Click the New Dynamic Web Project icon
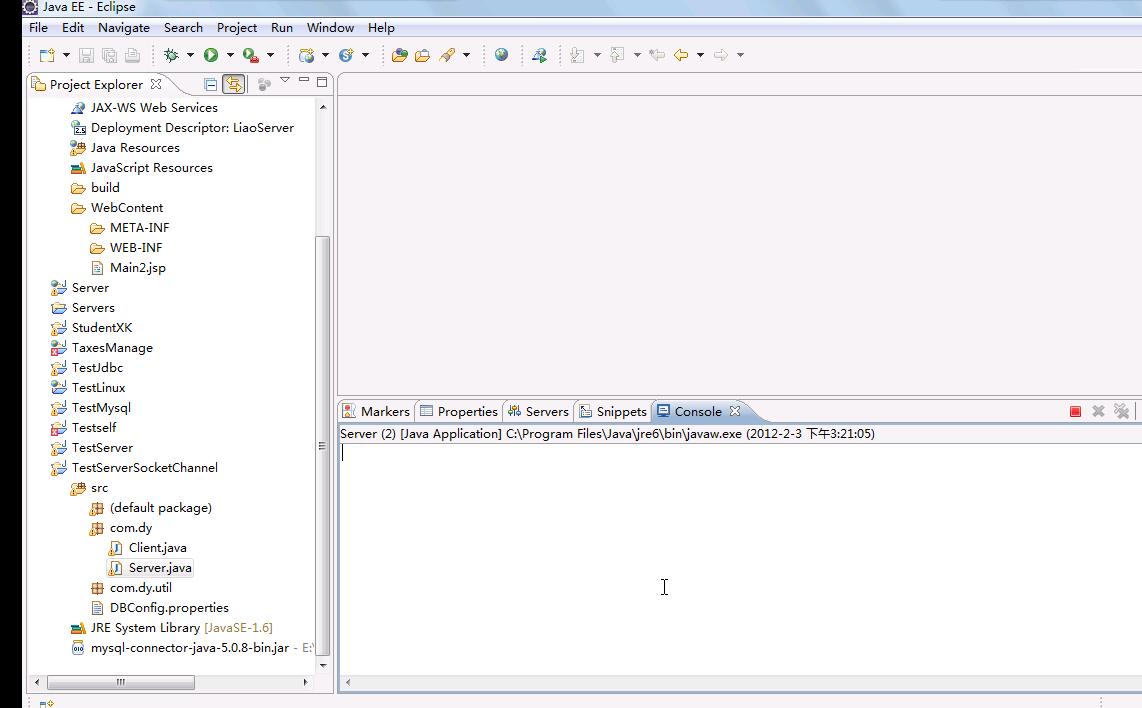Viewport: 1142px width, 708px height. click(x=307, y=55)
